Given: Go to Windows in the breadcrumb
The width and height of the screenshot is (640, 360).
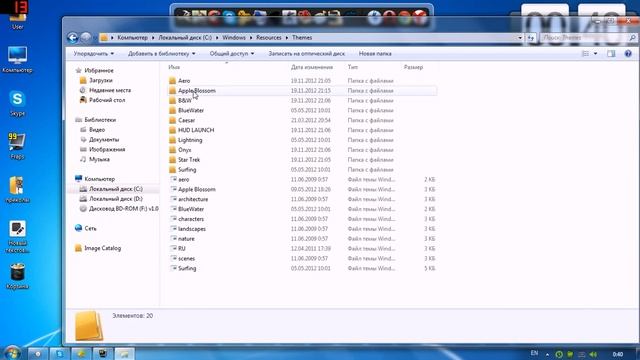Looking at the screenshot, I should 234,38.
